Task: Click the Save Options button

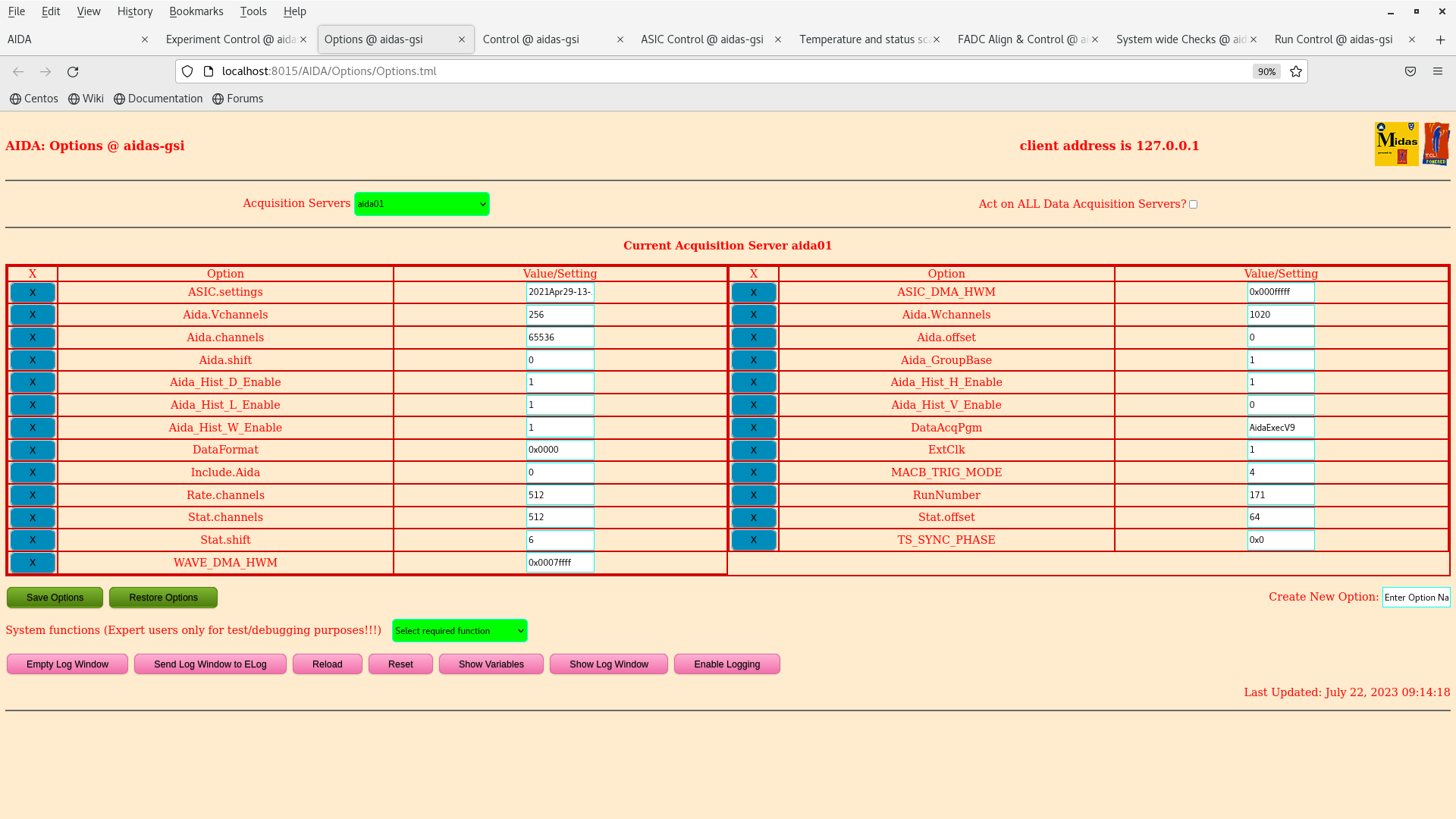Action: click(x=55, y=598)
